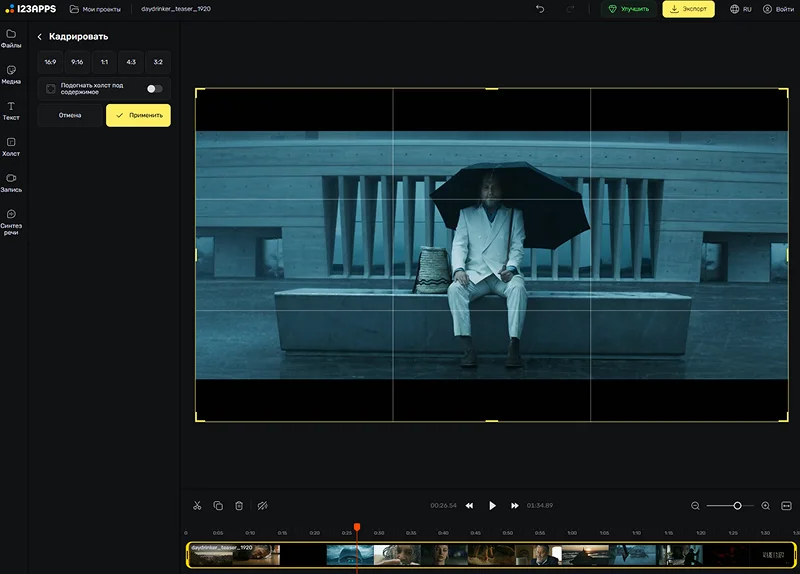Click the Применить button
The image size is (800, 574).
(138, 115)
